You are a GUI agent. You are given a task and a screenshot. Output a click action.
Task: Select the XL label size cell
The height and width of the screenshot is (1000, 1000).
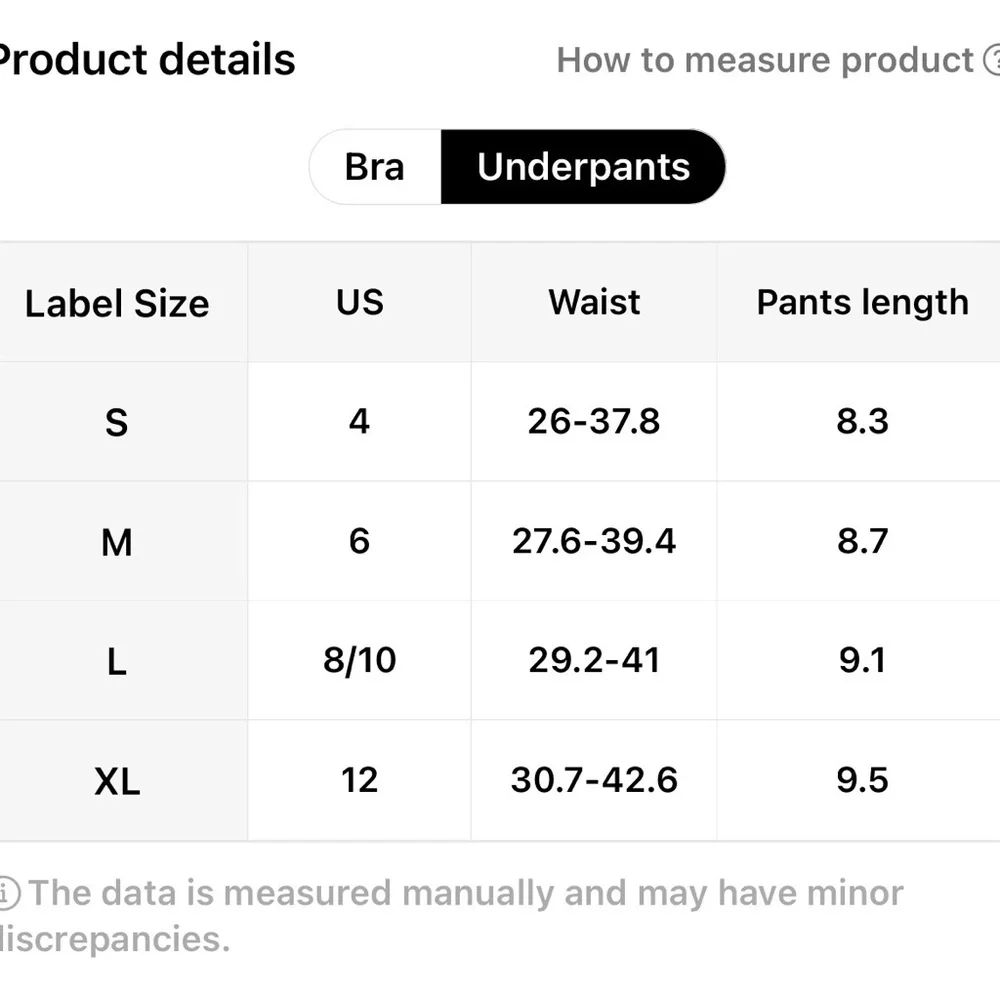coord(117,782)
